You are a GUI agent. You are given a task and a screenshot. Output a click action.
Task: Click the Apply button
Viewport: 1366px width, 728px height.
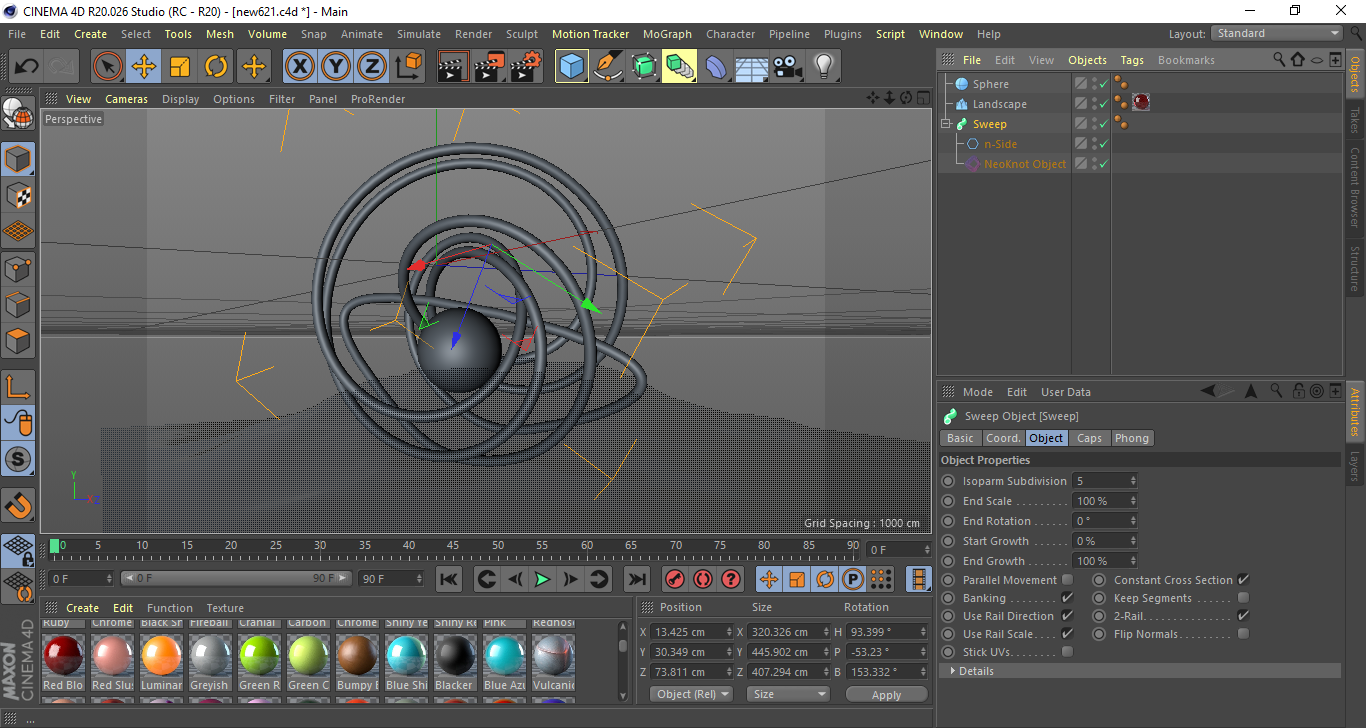(886, 694)
